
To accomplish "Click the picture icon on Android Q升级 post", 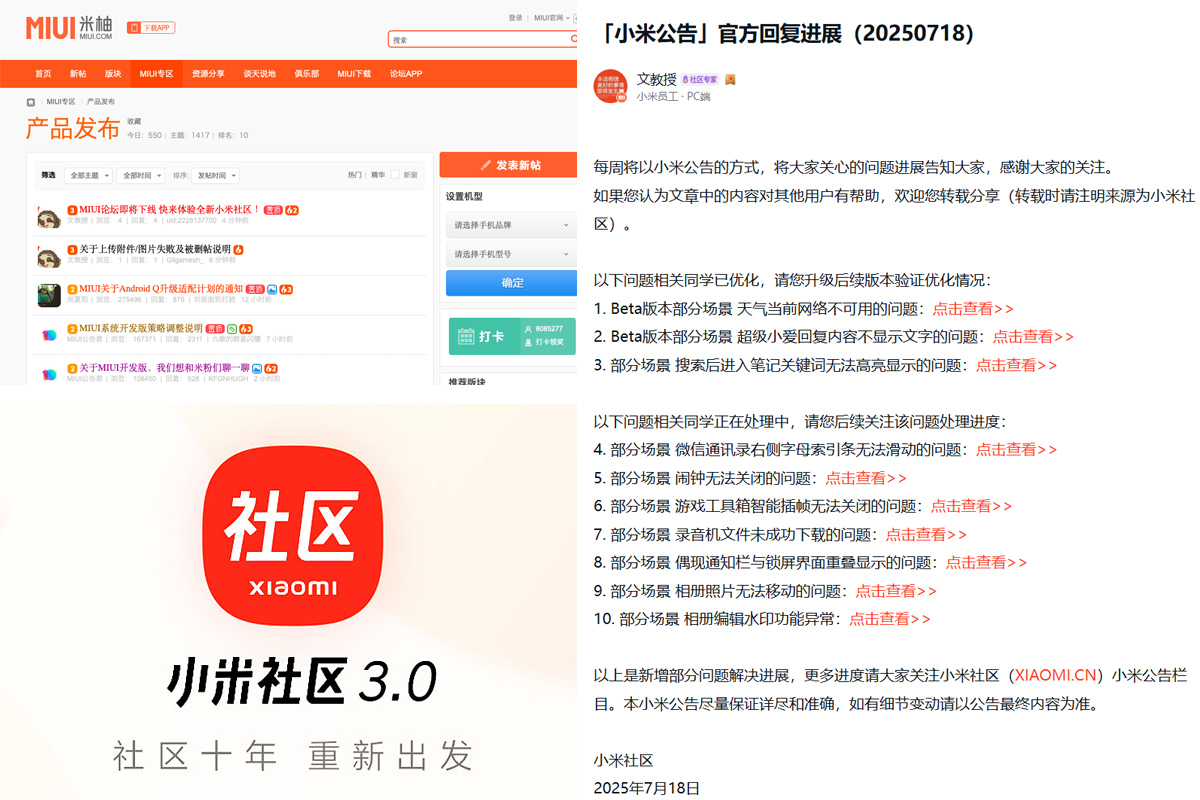I will [272, 289].
